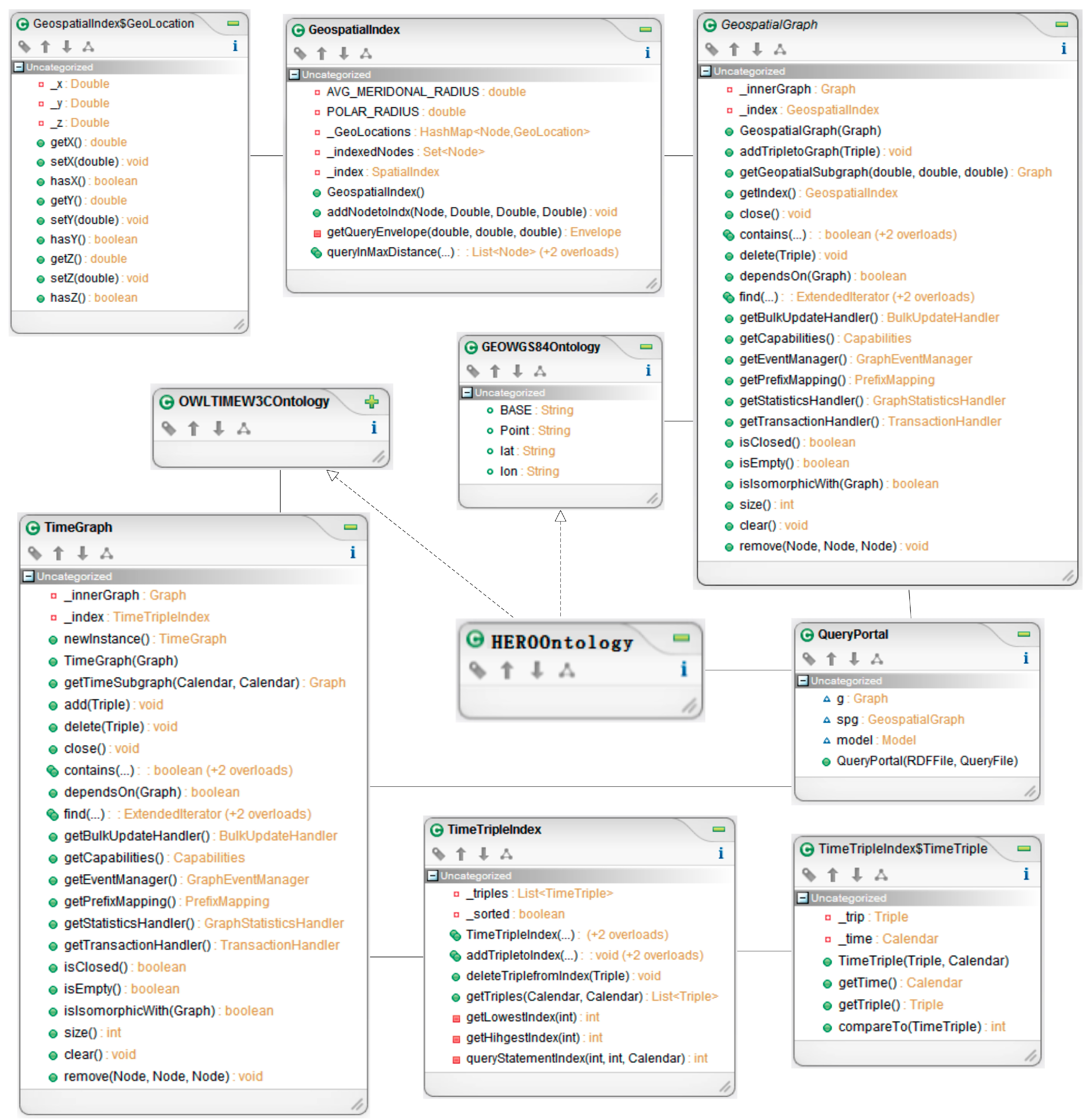Click the HEROOntology class title
1090x1120 pixels.
pos(562,642)
